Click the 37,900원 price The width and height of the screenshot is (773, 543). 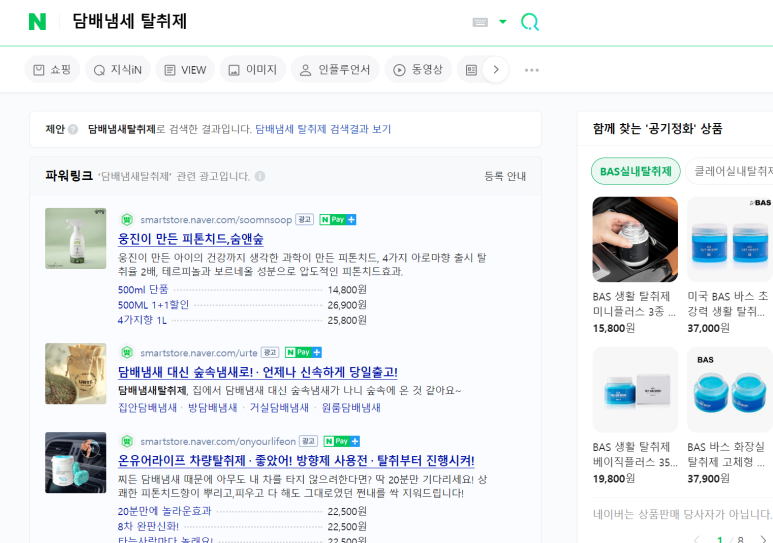tap(708, 478)
